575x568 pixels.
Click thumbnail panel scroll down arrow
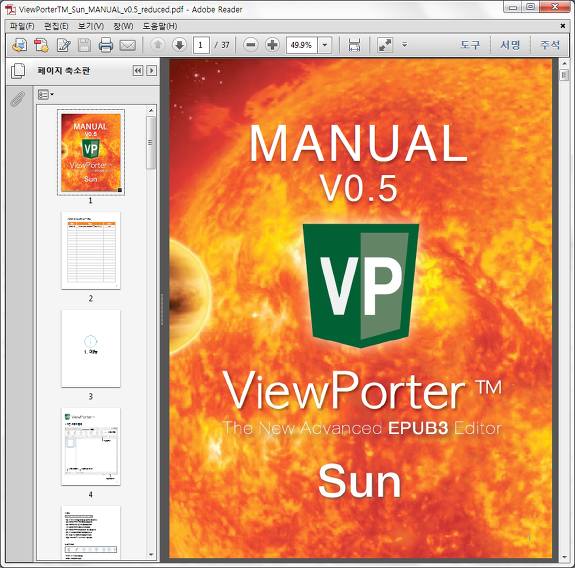click(x=151, y=555)
